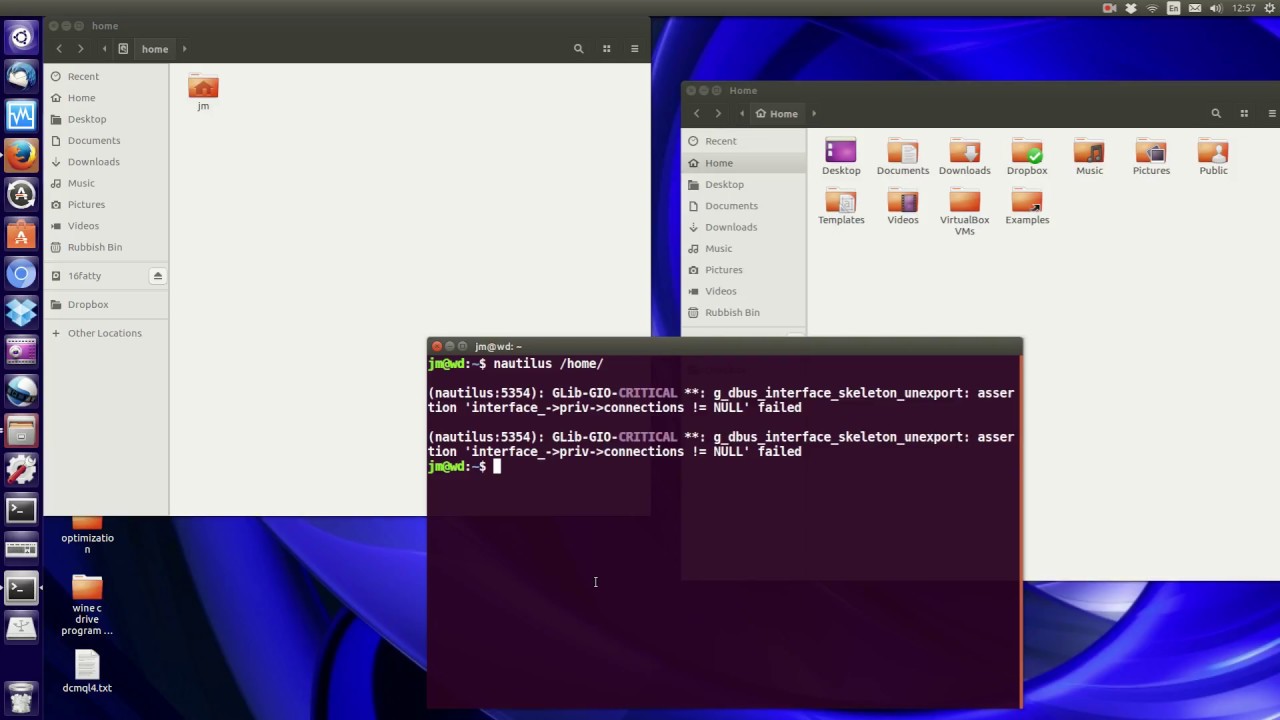Select the VirtualBox VMs folder
Image resolution: width=1280 pixels, height=720 pixels.
click(964, 213)
